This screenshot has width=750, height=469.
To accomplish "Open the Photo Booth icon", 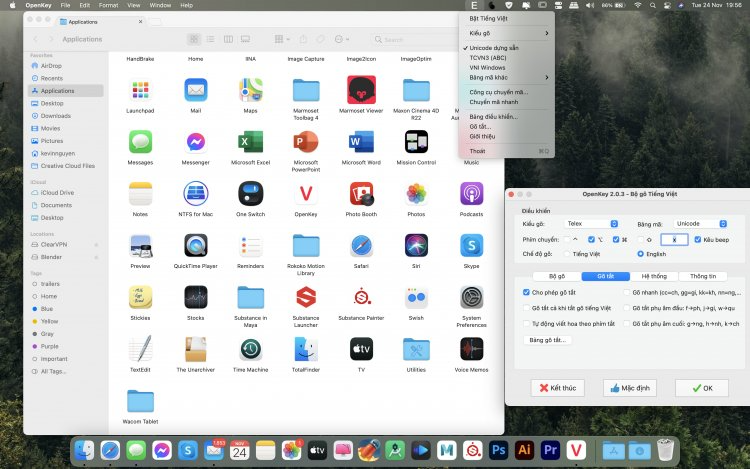I will (x=361, y=194).
